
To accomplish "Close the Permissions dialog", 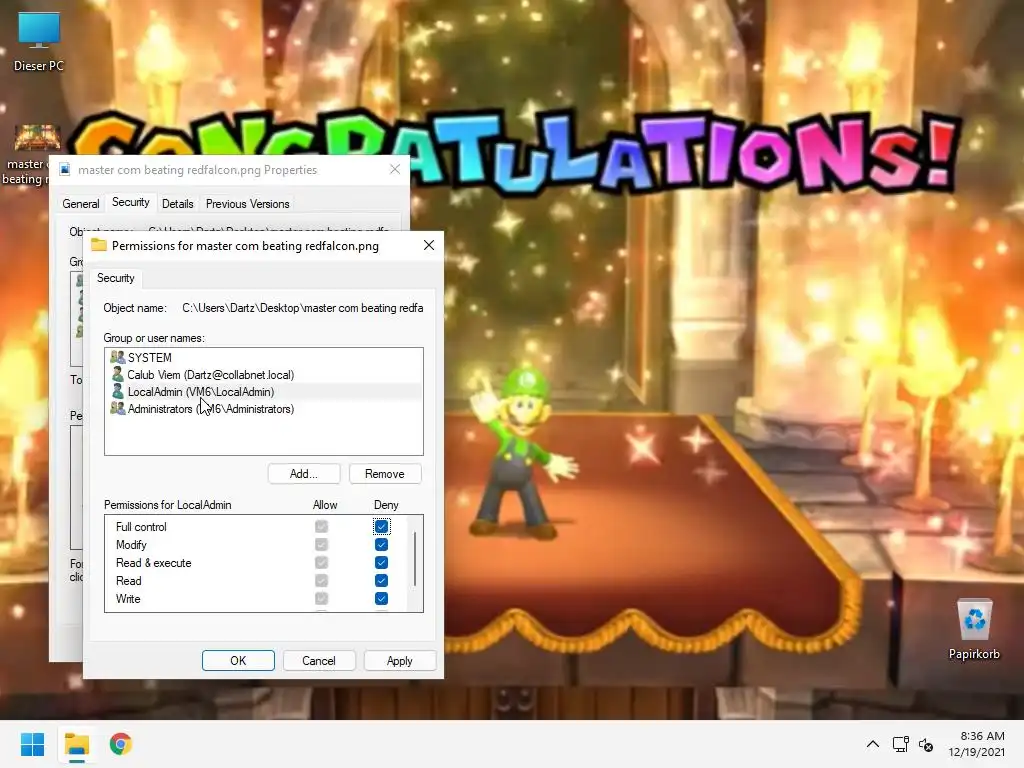I will (x=428, y=245).
